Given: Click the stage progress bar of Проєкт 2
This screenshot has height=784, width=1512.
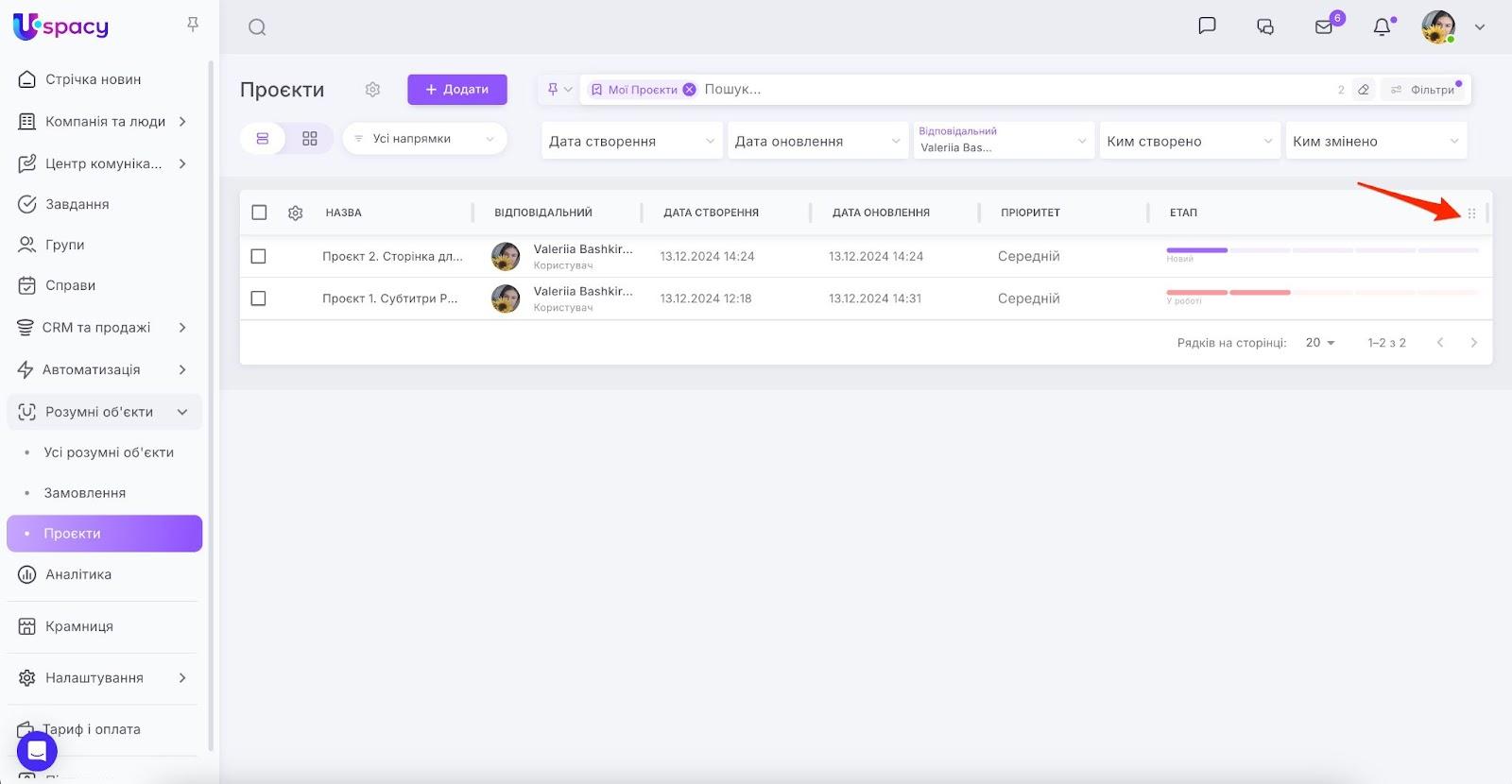Looking at the screenshot, I should click(x=1322, y=250).
